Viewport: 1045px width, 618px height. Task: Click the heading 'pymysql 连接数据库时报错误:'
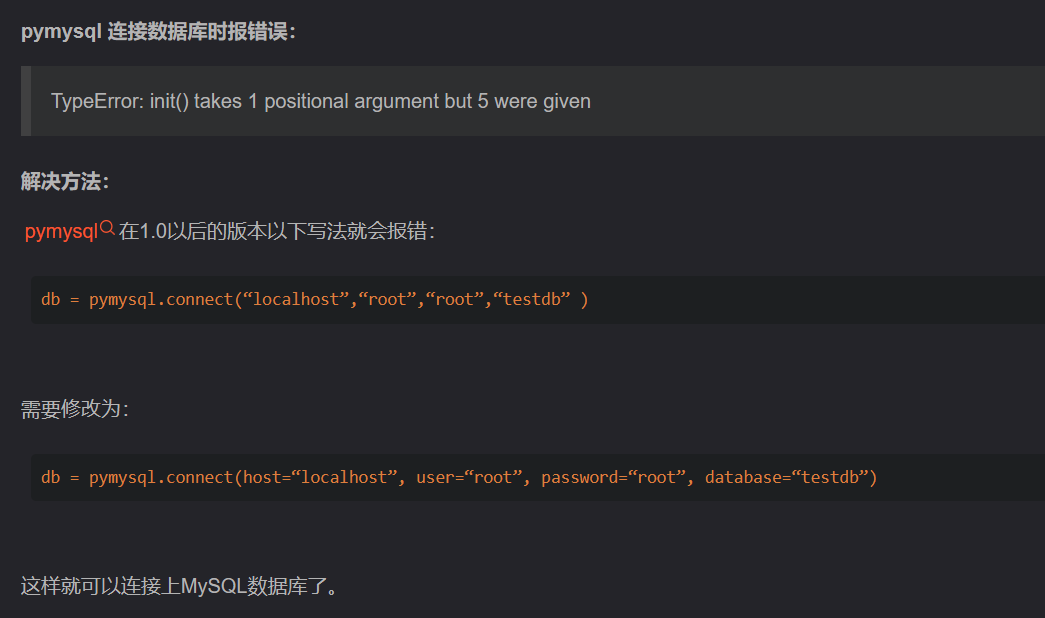[158, 31]
